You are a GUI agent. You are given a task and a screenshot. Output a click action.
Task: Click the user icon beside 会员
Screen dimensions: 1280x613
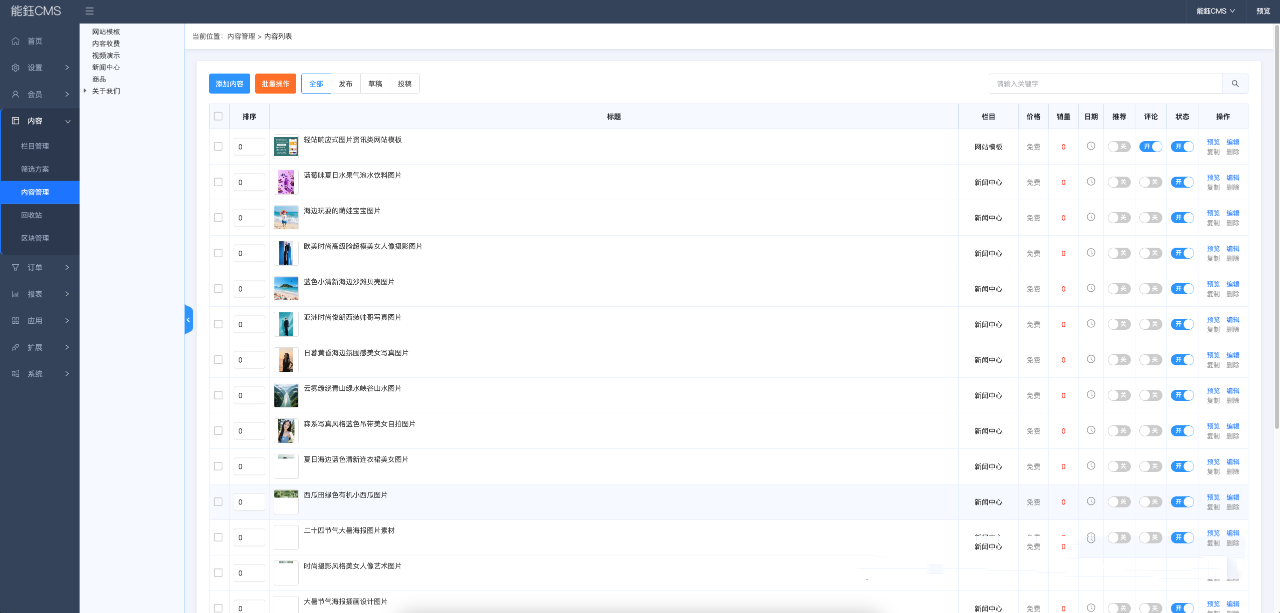coord(15,94)
